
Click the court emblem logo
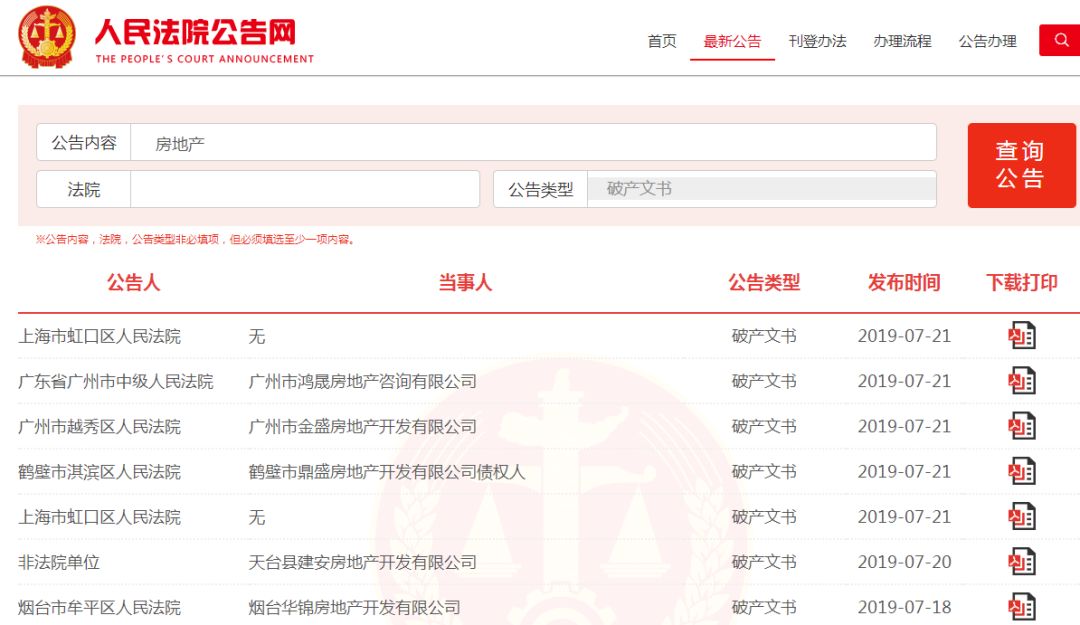point(46,37)
